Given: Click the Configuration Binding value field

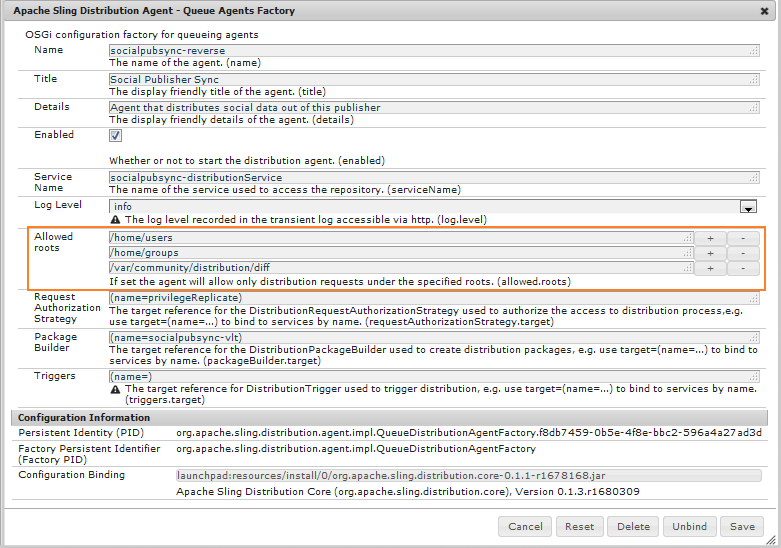Looking at the screenshot, I should tap(468, 475).
